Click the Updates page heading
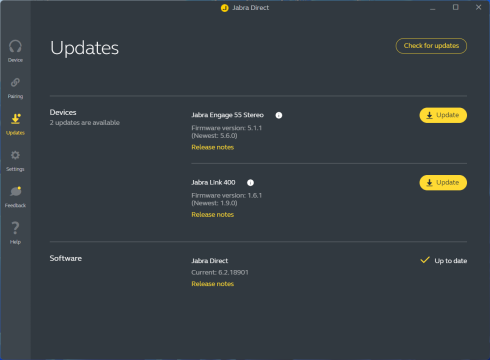The height and width of the screenshot is (360, 490). point(84,48)
